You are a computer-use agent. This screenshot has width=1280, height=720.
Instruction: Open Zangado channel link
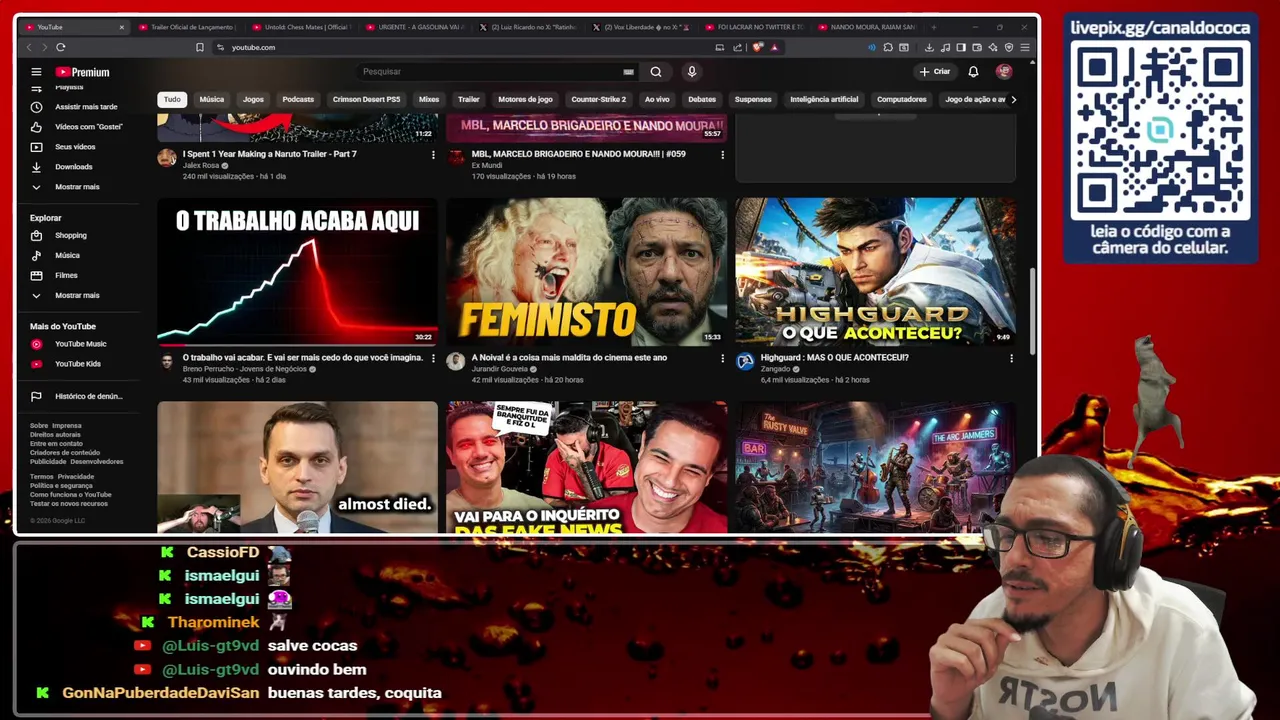click(778, 369)
